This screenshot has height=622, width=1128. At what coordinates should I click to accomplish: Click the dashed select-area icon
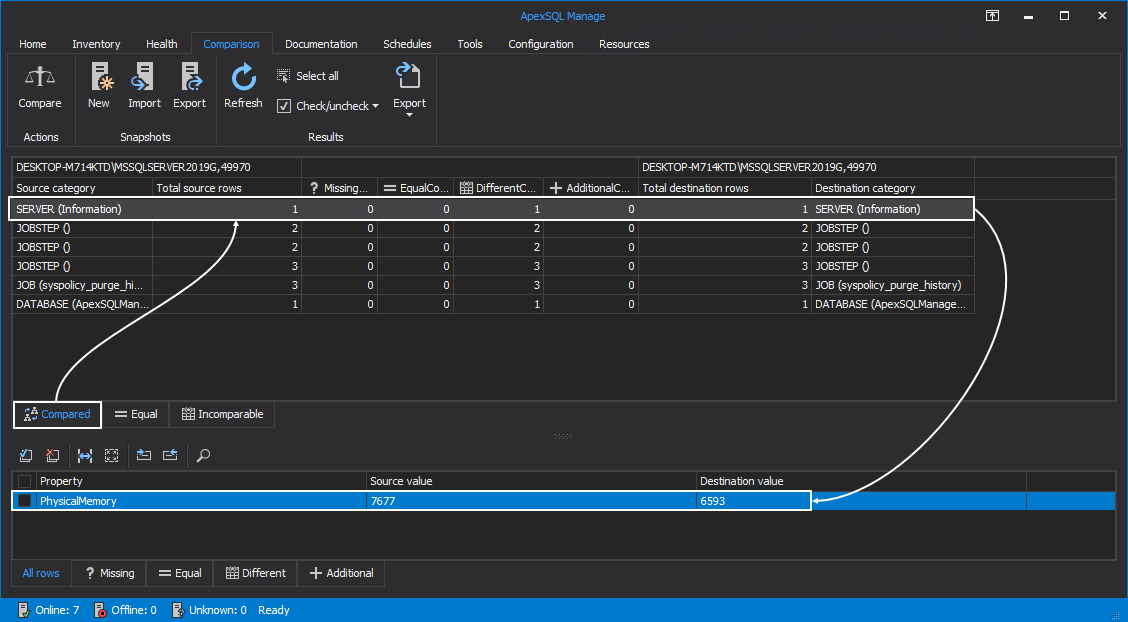(111, 455)
